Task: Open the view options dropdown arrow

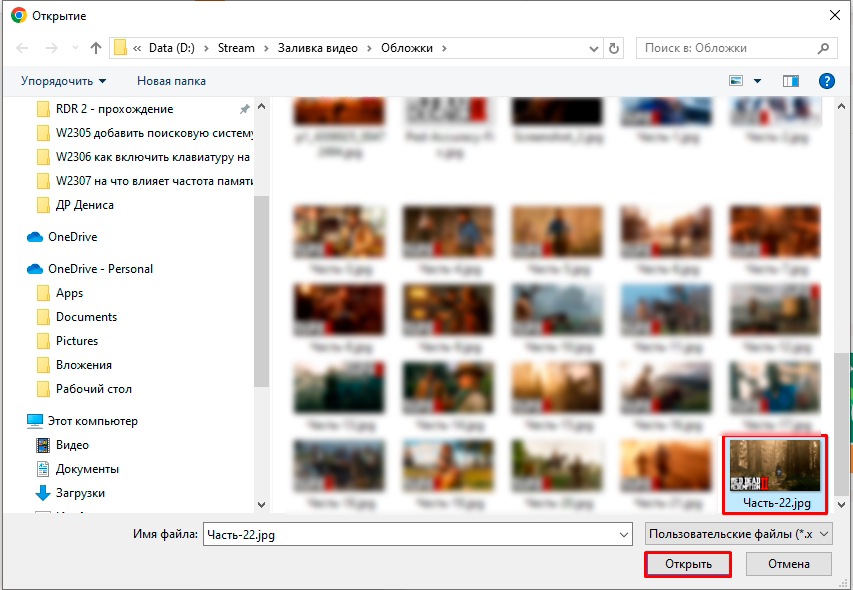Action: [757, 81]
